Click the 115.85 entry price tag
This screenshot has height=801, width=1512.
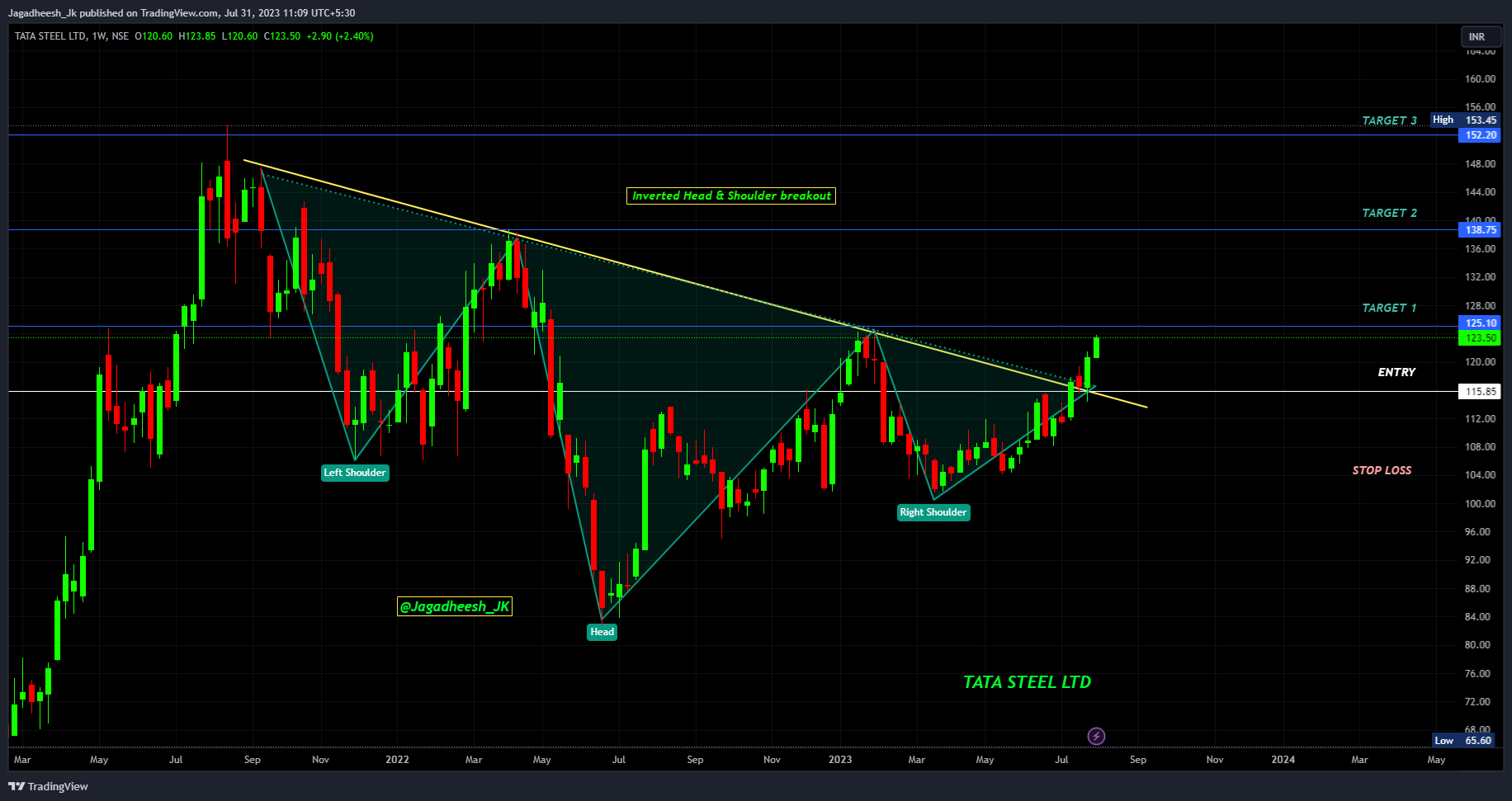(1480, 392)
